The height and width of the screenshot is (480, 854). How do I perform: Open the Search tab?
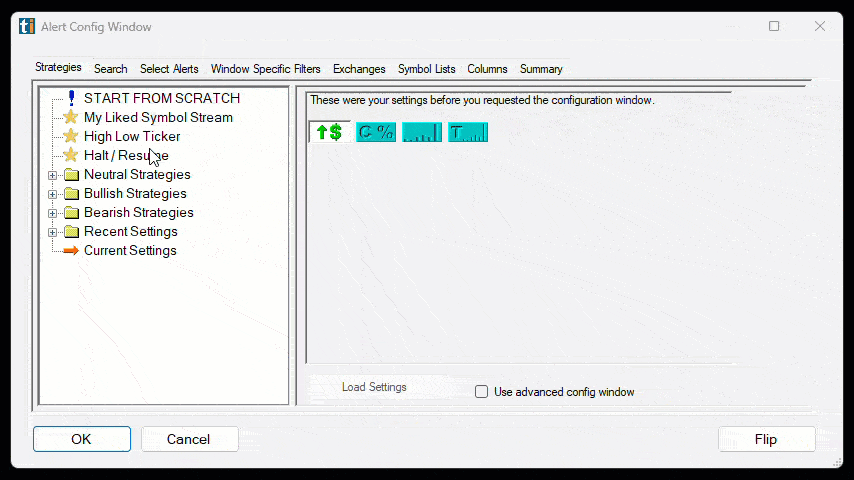tap(111, 69)
